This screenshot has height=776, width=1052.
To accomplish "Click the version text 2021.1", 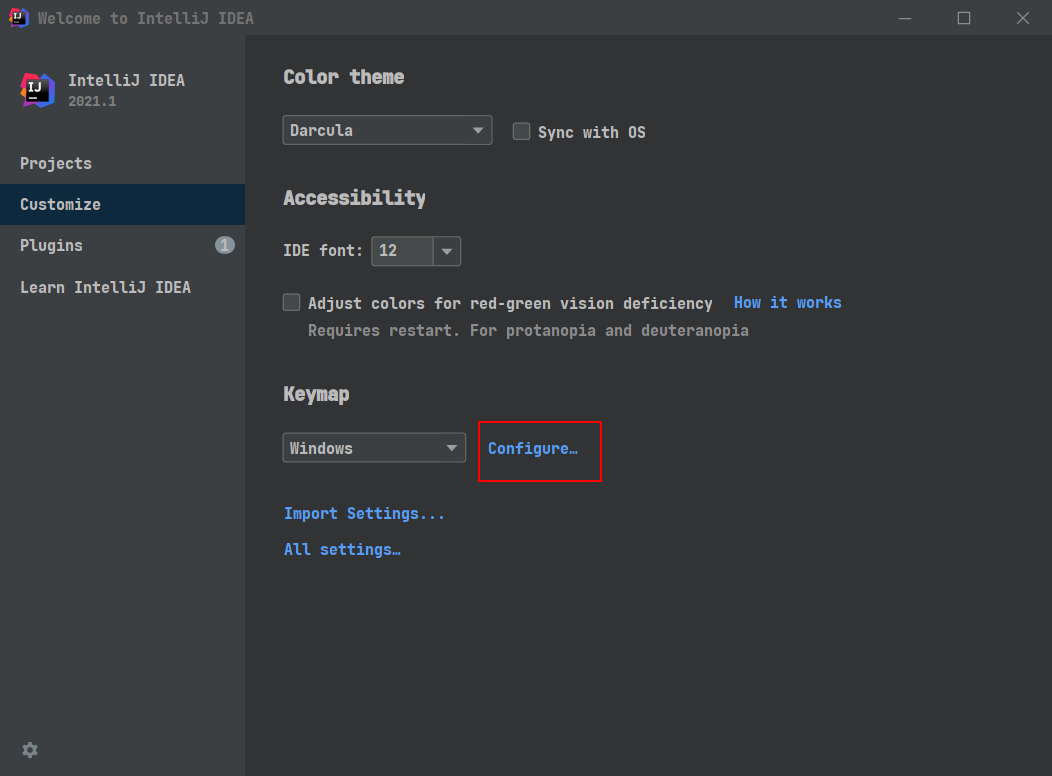I will 92,101.
